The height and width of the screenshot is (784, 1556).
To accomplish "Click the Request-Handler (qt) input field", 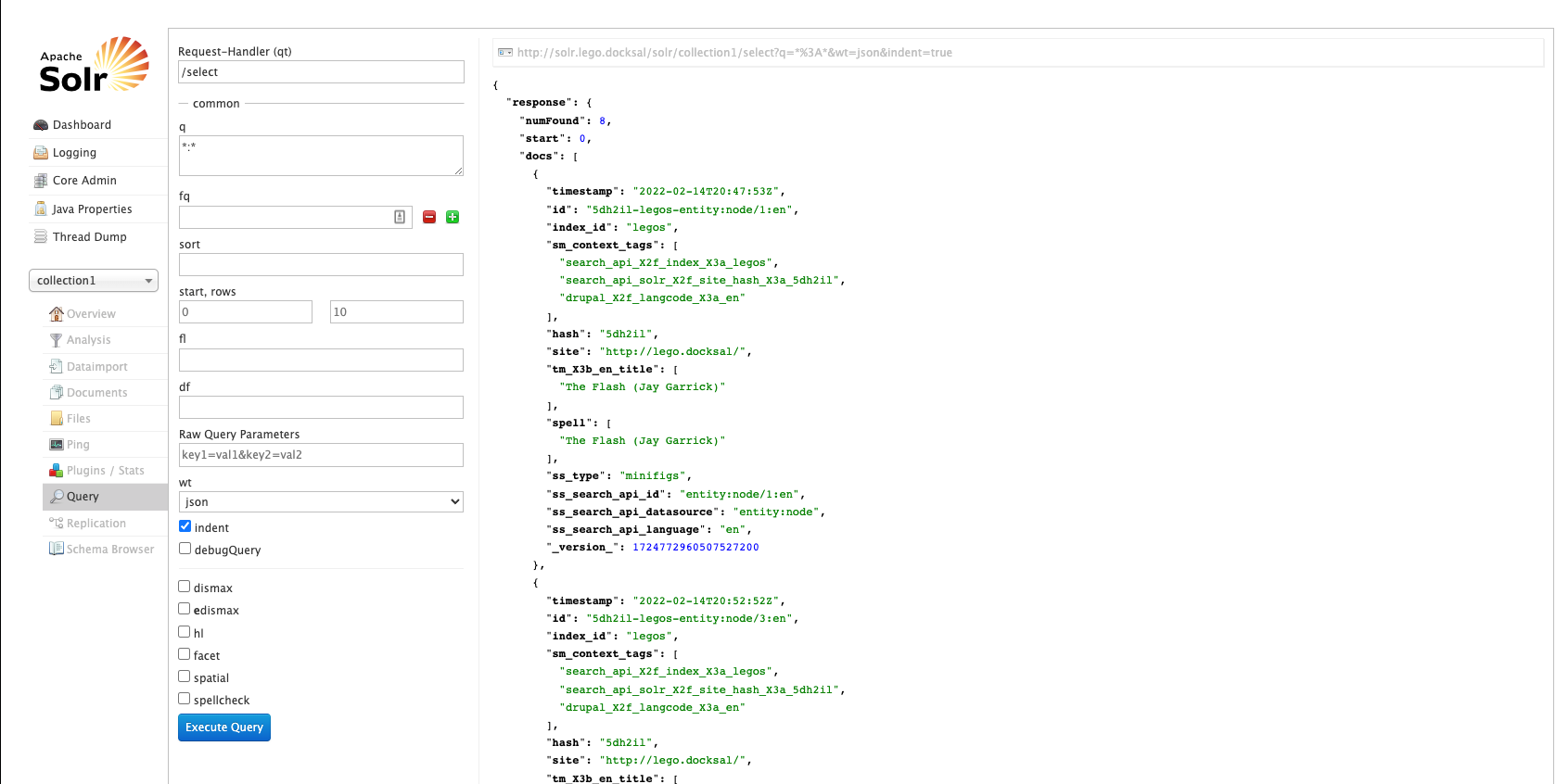I will point(321,72).
